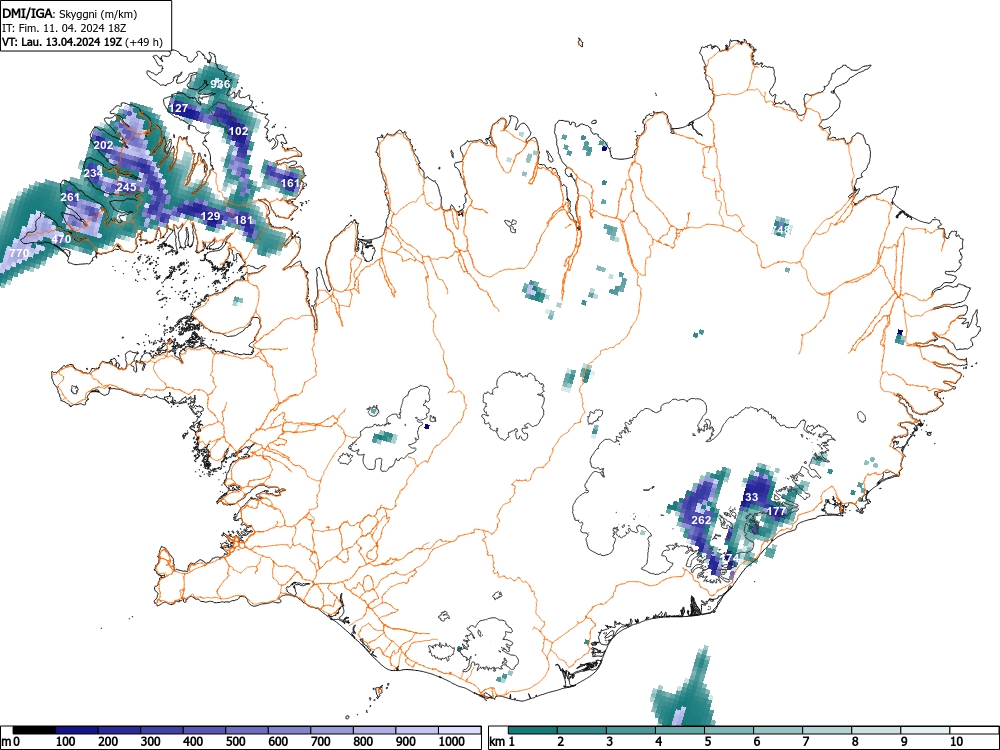The width and height of the screenshot is (1000, 750).
Task: Click the 'm' unit label of the left legend
Action: (6, 742)
